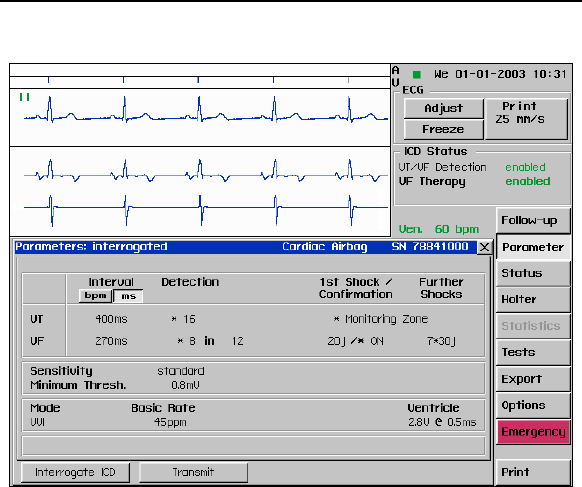Transmit the parameters to the device

193,472
